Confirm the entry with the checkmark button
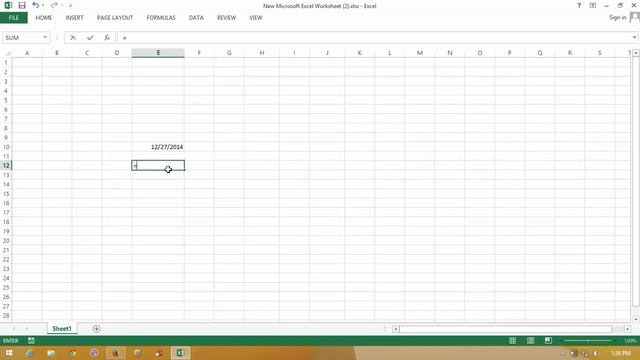 [90, 38]
